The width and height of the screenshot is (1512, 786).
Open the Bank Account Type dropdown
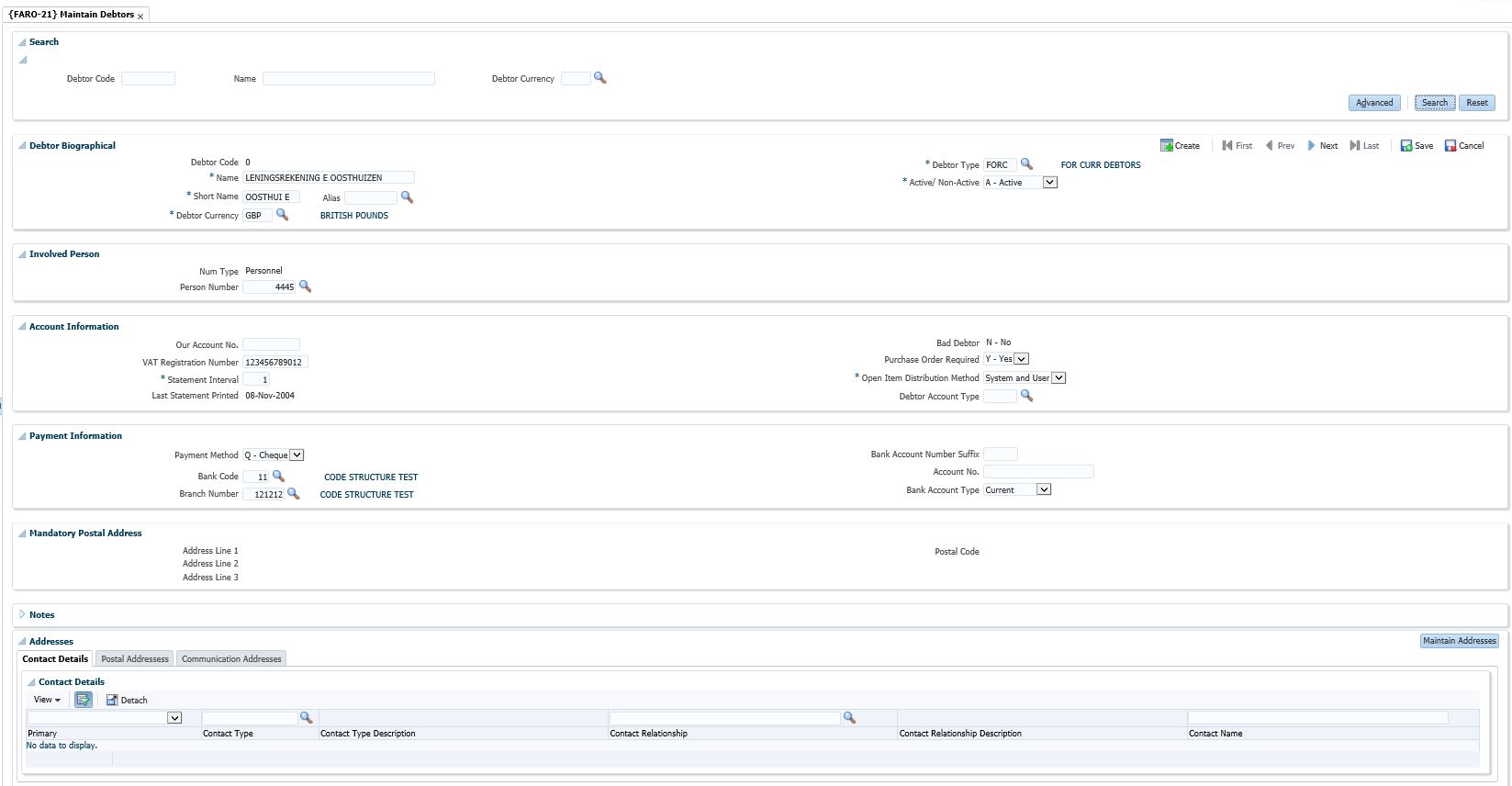tap(1043, 490)
